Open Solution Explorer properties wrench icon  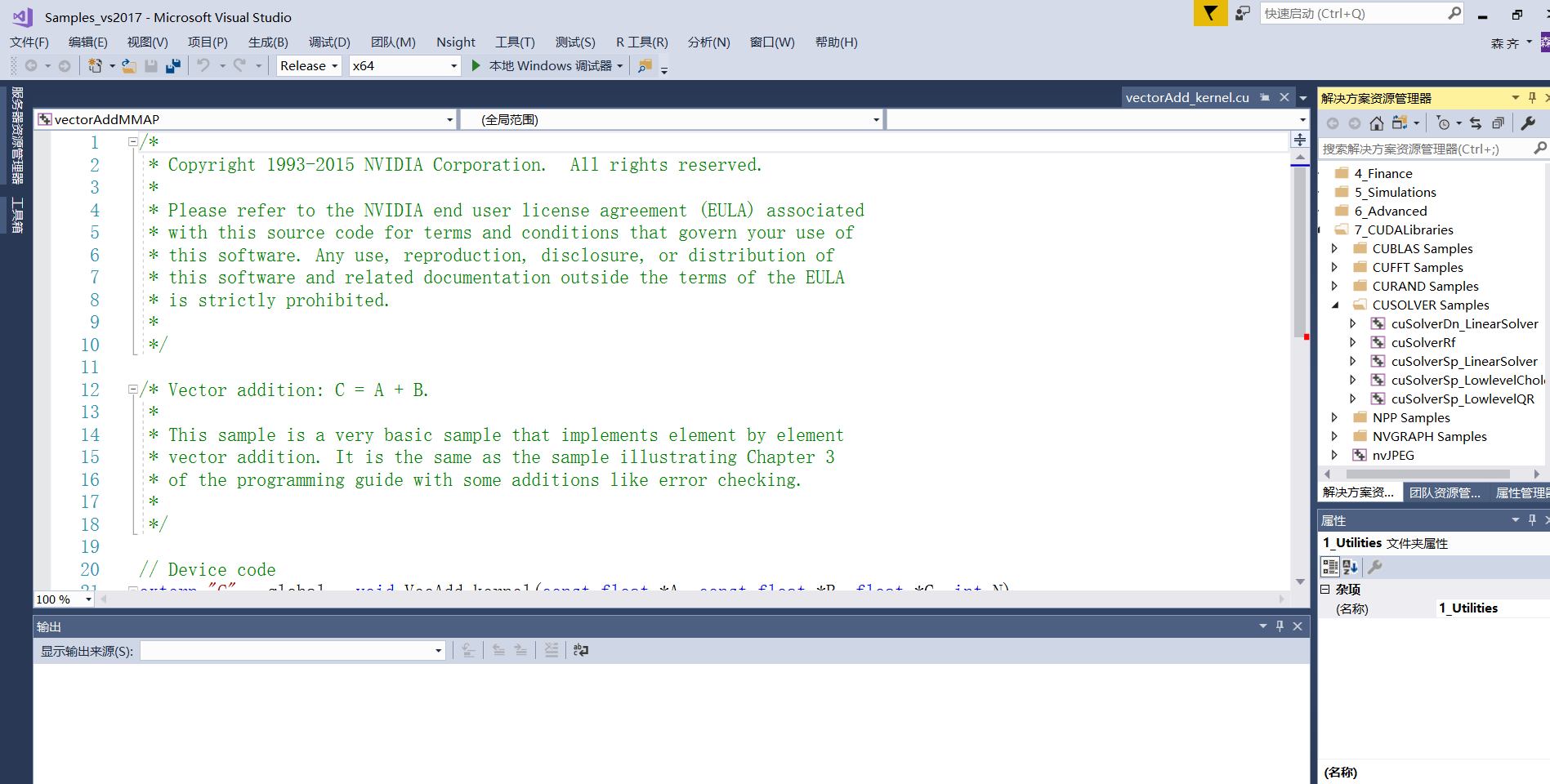coord(1528,122)
